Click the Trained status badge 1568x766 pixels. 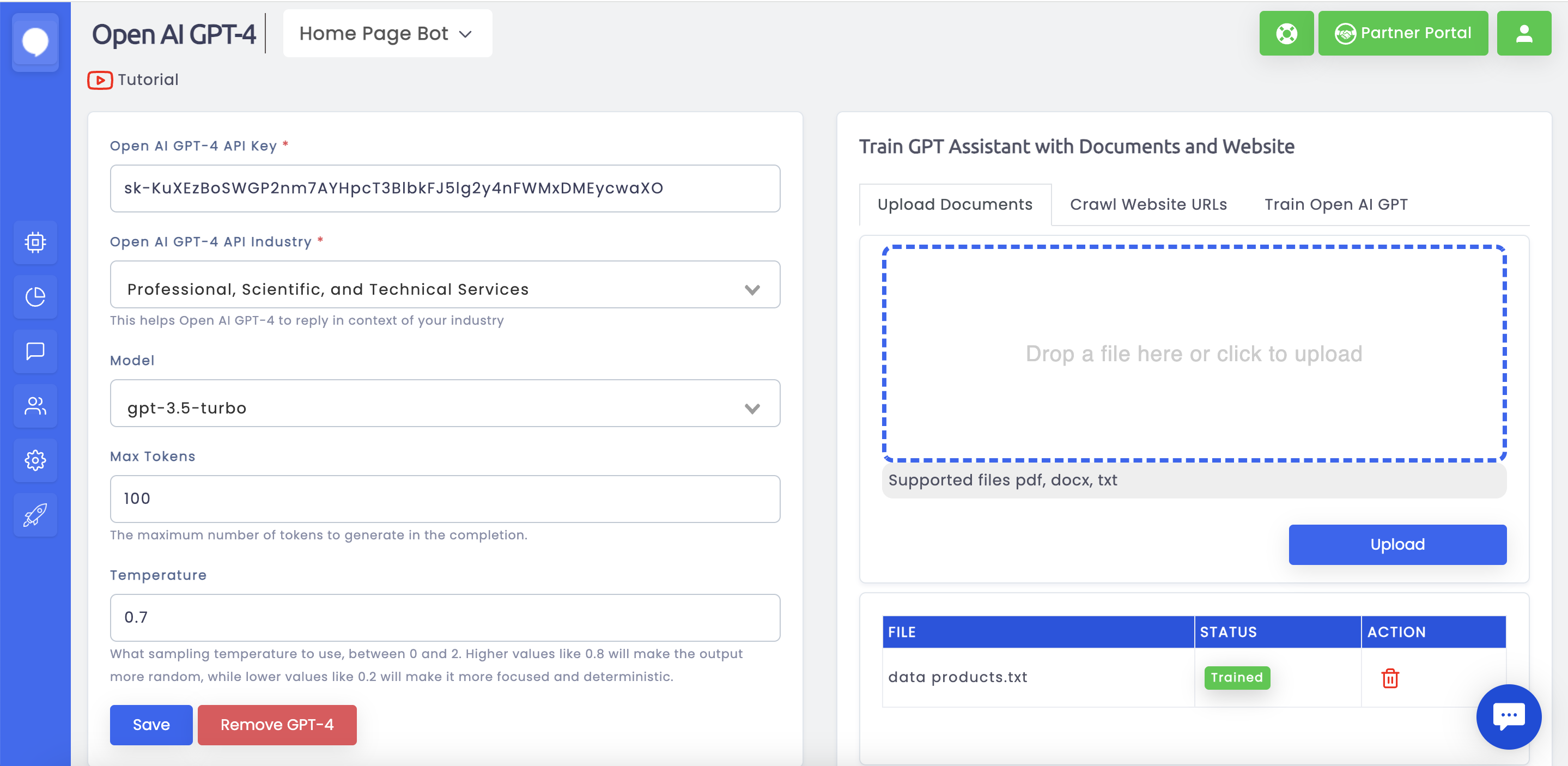click(x=1236, y=678)
